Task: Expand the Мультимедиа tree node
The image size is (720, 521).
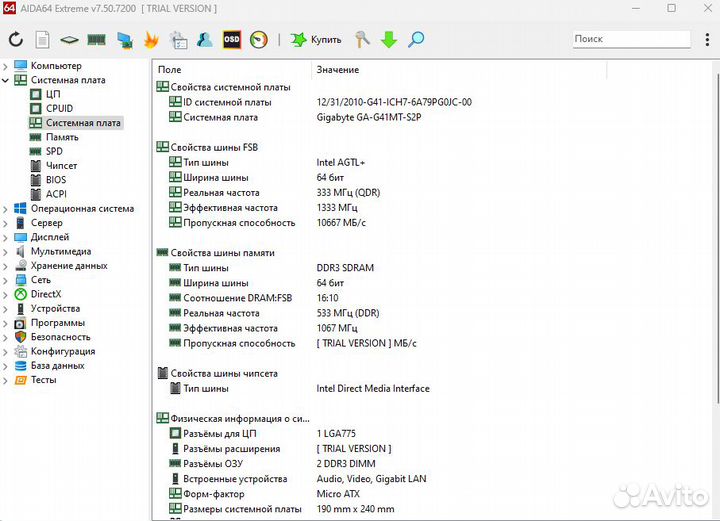Action: (x=5, y=252)
